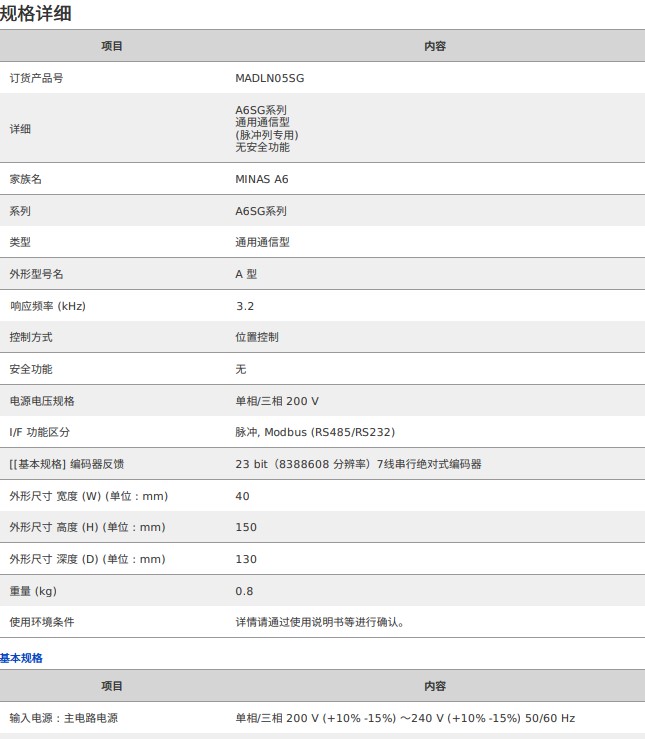Select the value 通用通信型 in the 类型 row
The width and height of the screenshot is (645, 739).
pyautogui.click(x=262, y=242)
